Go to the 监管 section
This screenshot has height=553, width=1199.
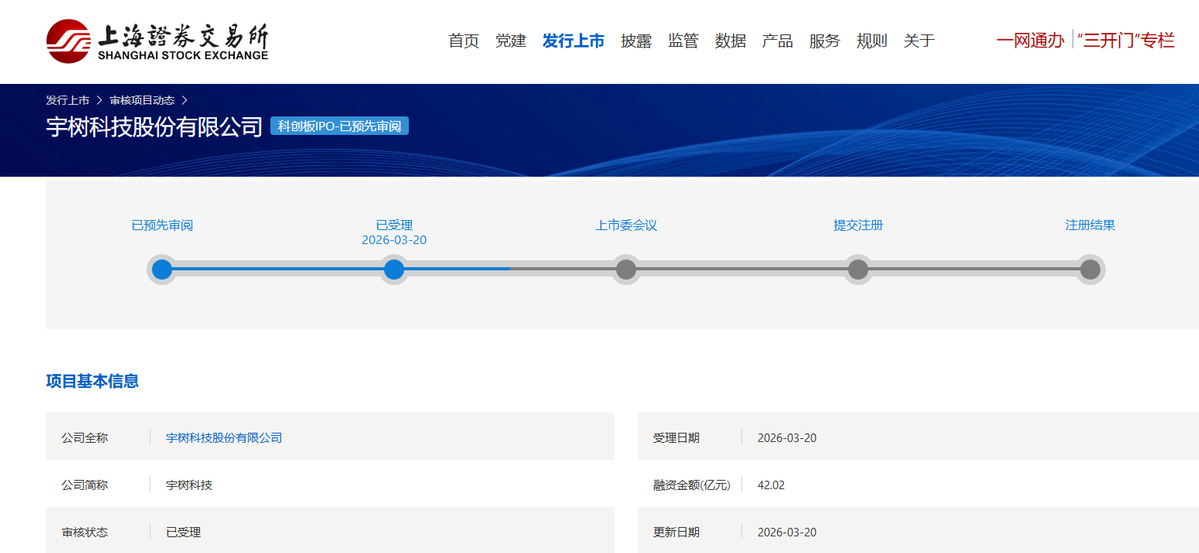point(683,41)
